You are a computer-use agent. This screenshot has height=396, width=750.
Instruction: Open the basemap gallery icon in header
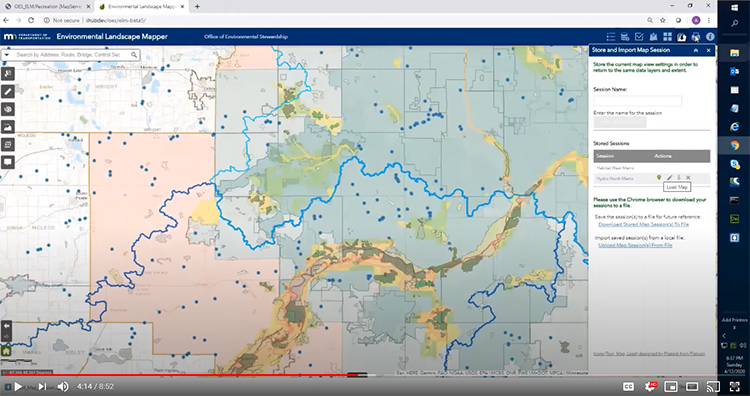[653, 37]
